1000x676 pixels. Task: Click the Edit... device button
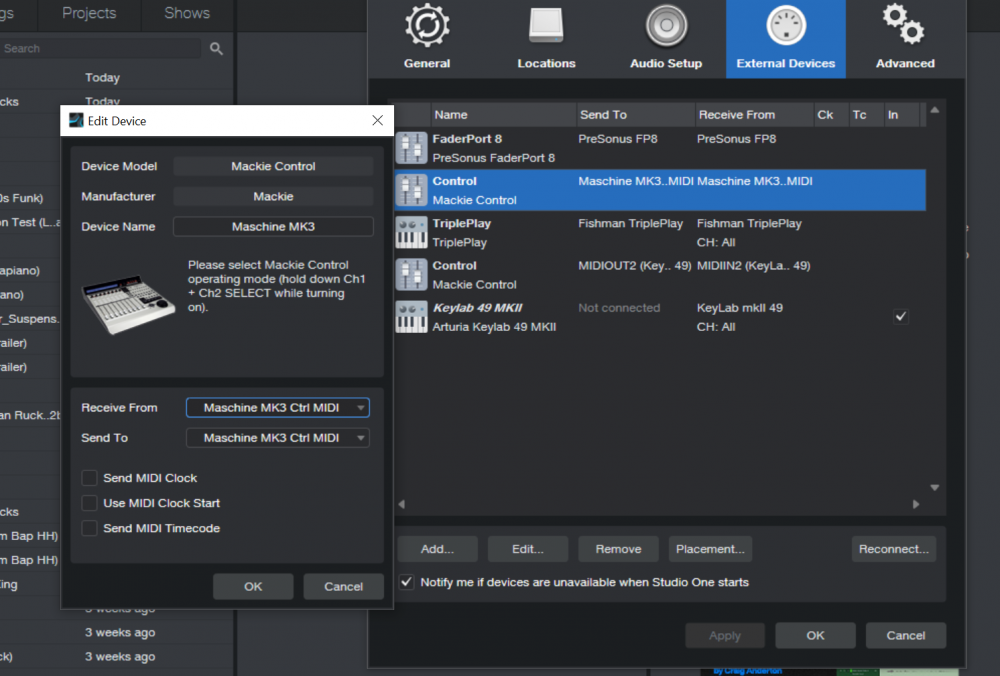click(527, 549)
